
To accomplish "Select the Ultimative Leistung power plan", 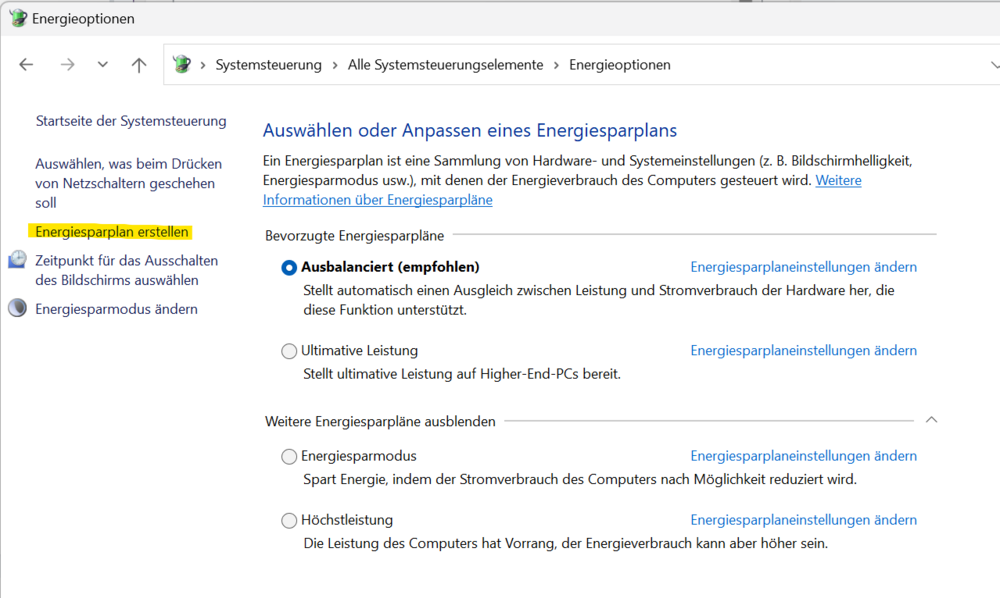I will [x=289, y=351].
